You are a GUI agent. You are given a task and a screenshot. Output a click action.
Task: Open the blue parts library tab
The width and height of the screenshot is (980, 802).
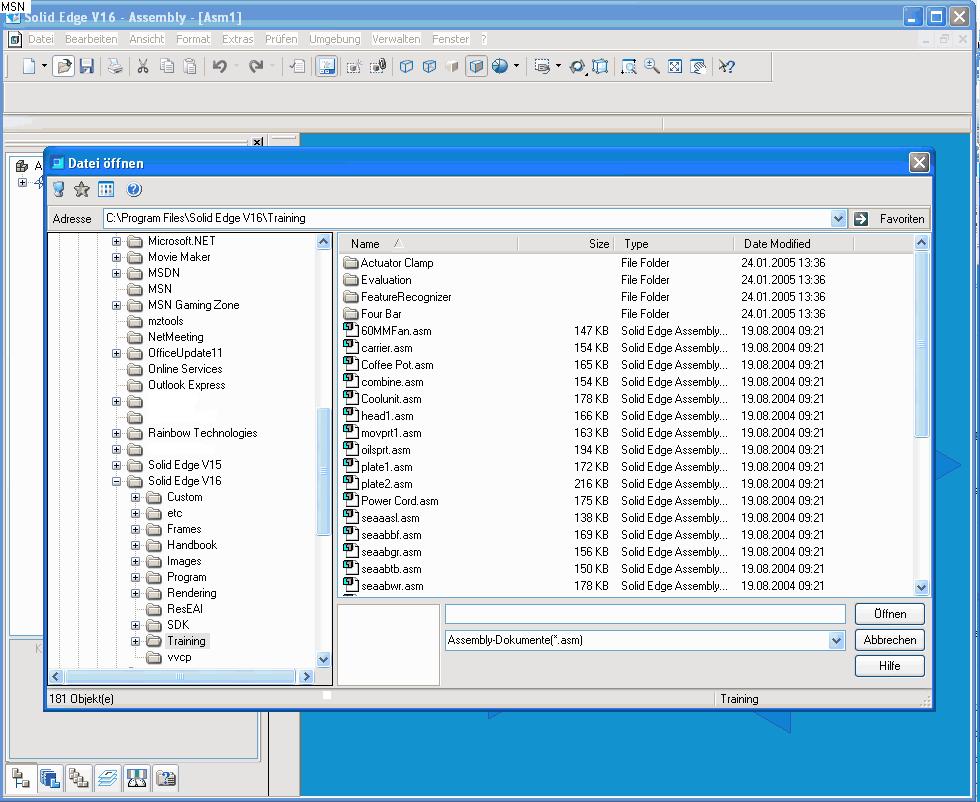(x=49, y=778)
